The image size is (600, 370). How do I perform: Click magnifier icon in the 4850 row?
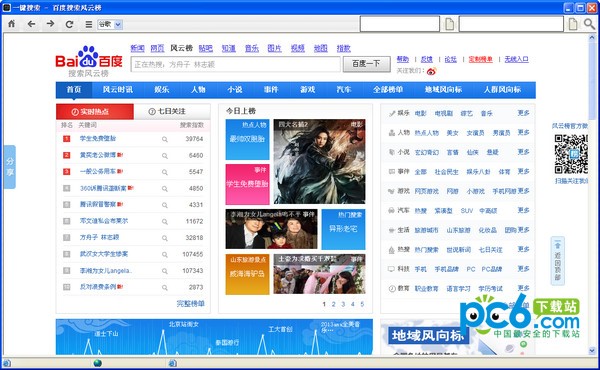(x=165, y=189)
